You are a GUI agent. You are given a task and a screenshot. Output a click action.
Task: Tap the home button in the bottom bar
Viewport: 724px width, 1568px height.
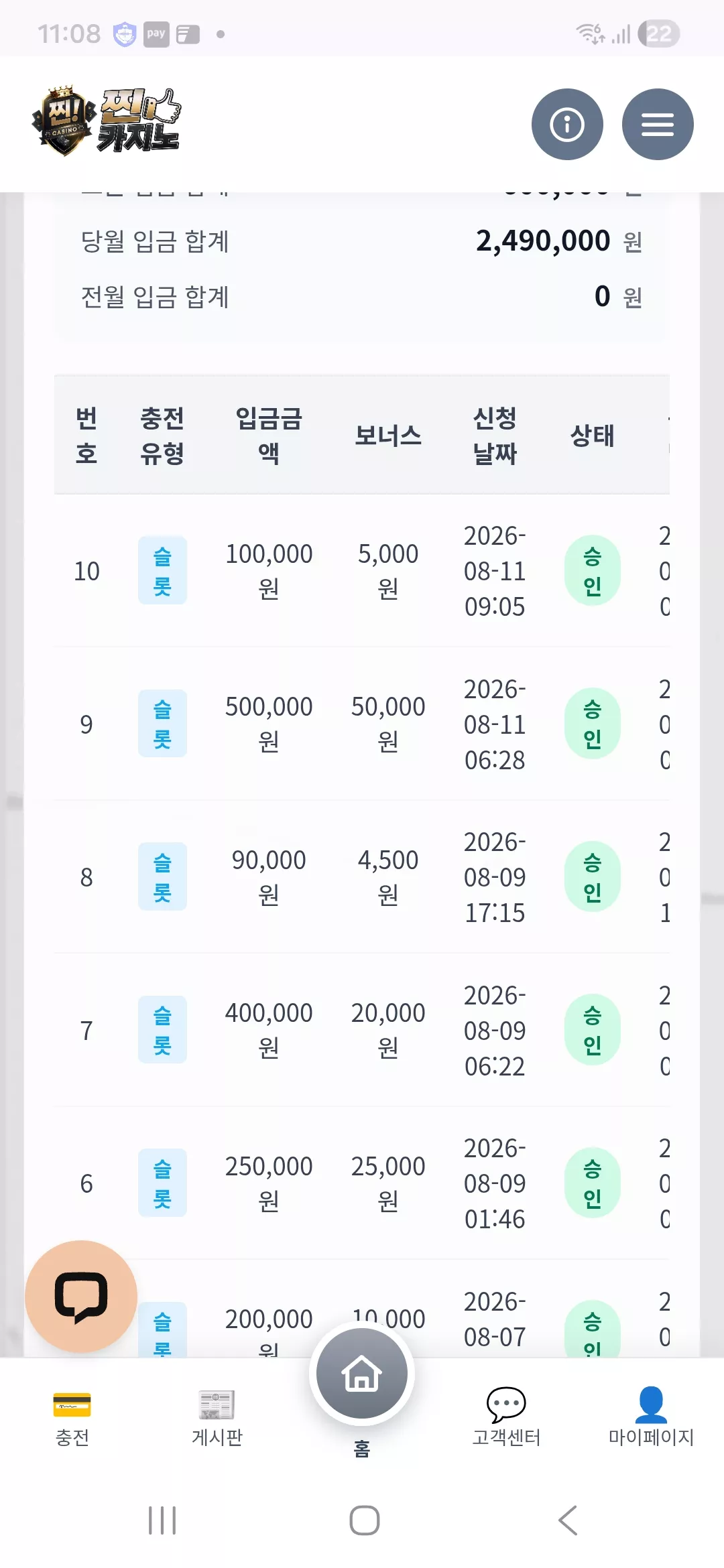pos(362,1373)
